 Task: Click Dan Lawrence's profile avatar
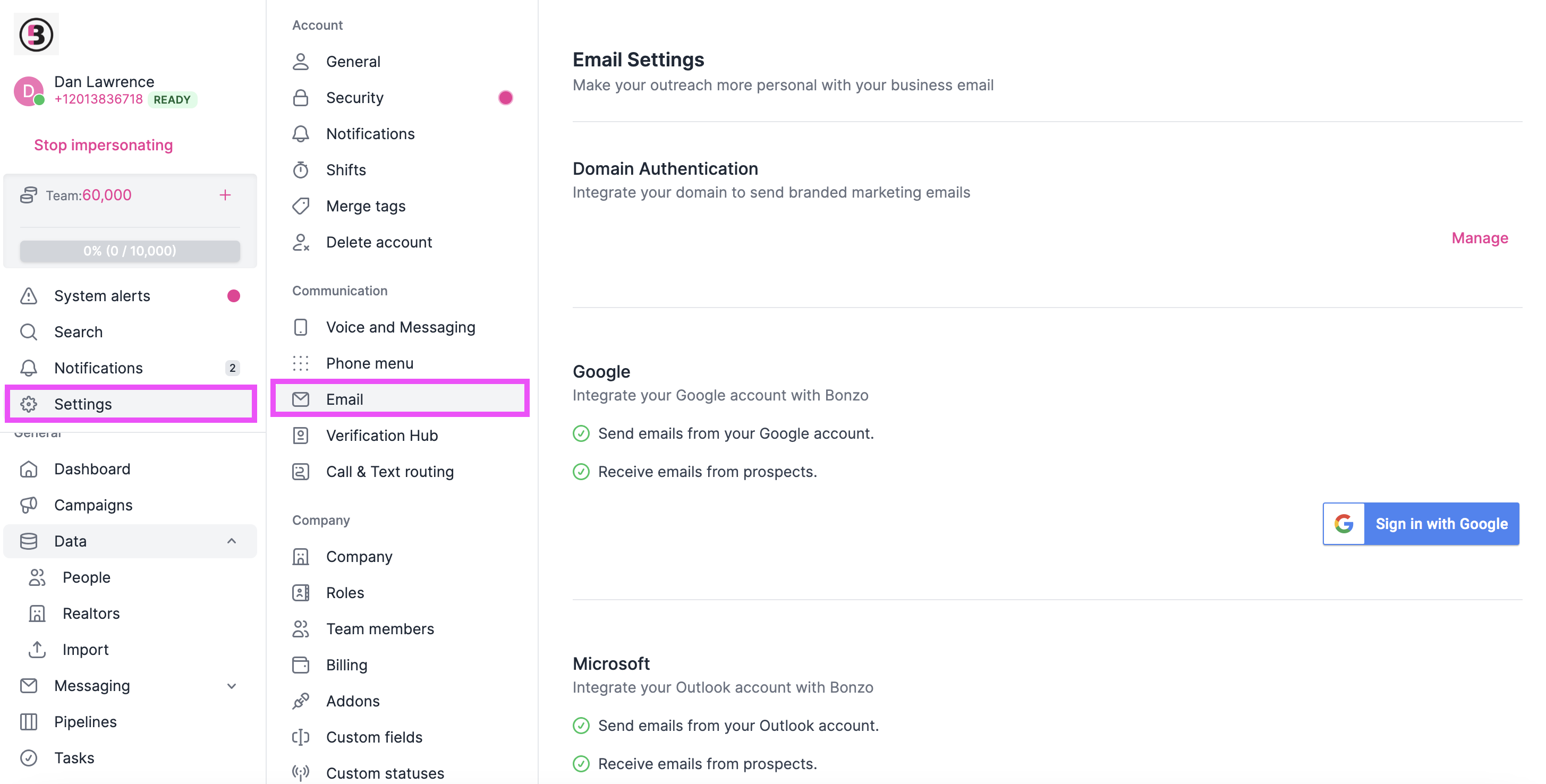(x=28, y=91)
